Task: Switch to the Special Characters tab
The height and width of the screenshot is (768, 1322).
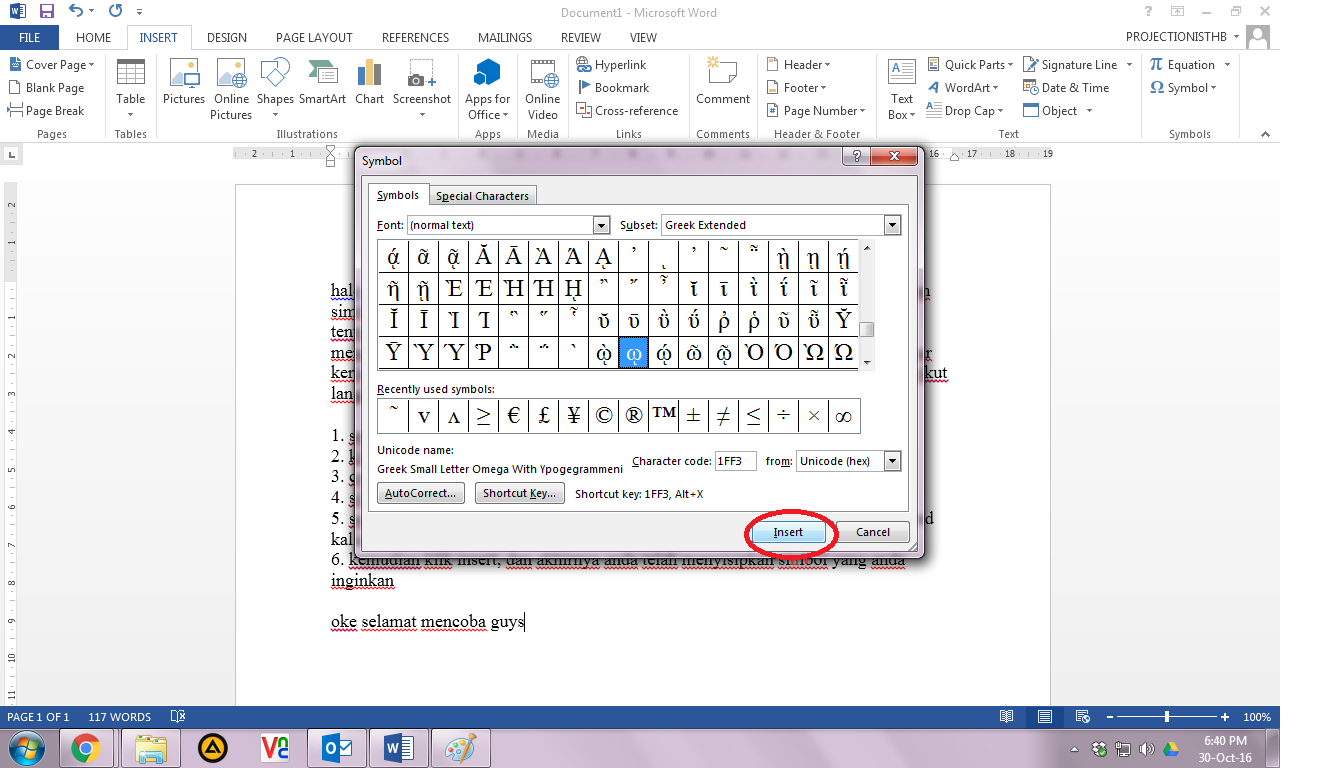Action: click(483, 195)
